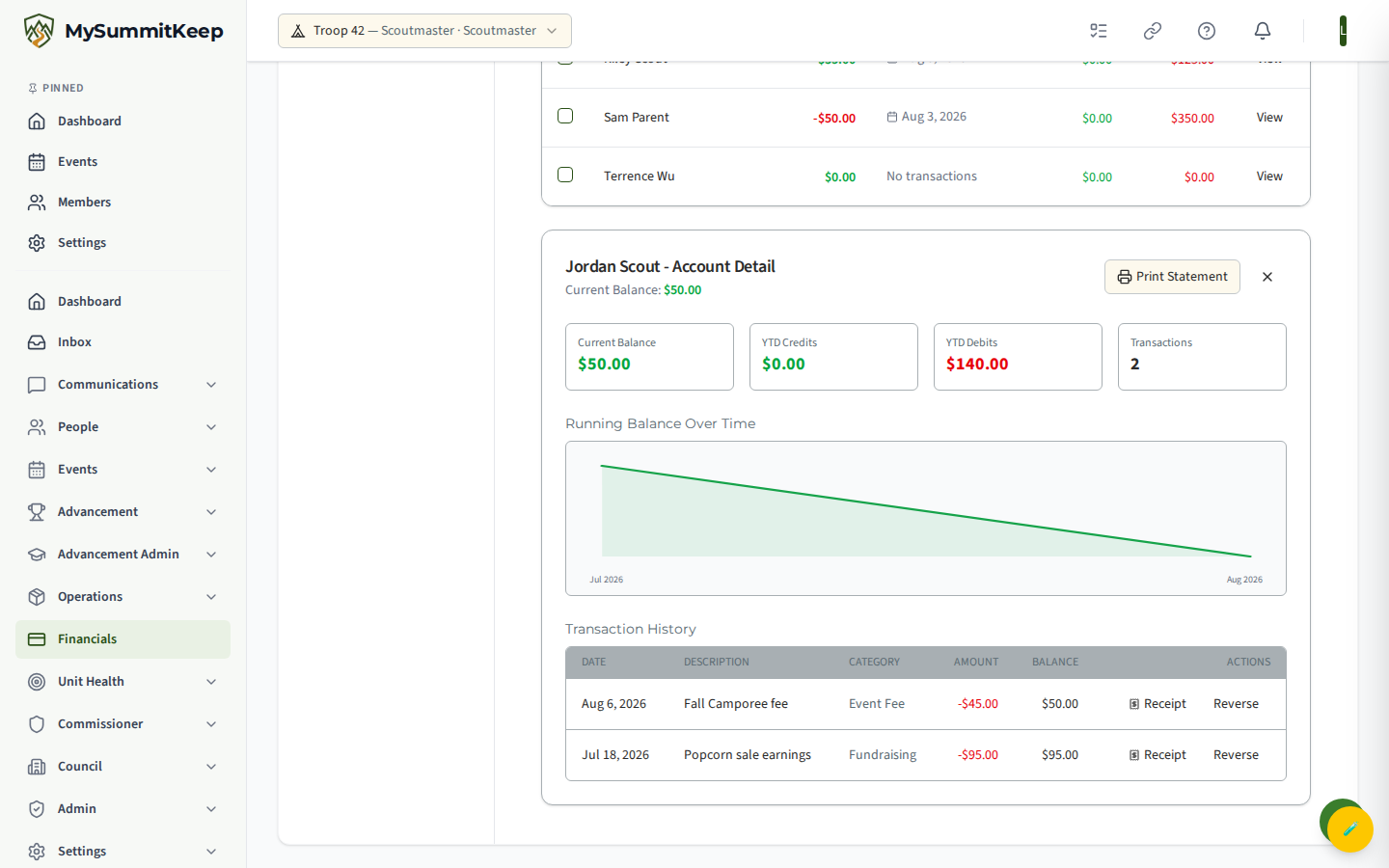
Task: Expand the bottom Settings menu chevron
Action: (x=211, y=851)
